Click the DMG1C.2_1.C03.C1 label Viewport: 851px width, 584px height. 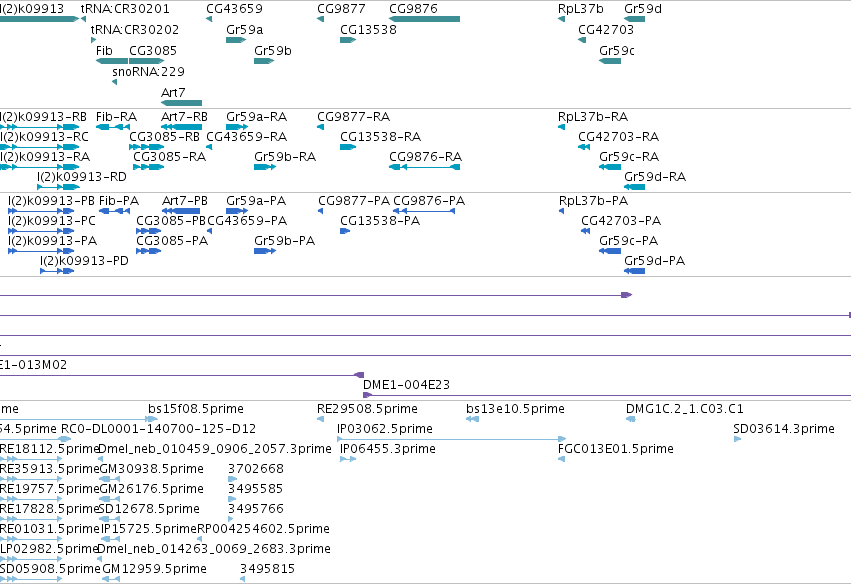(x=685, y=409)
